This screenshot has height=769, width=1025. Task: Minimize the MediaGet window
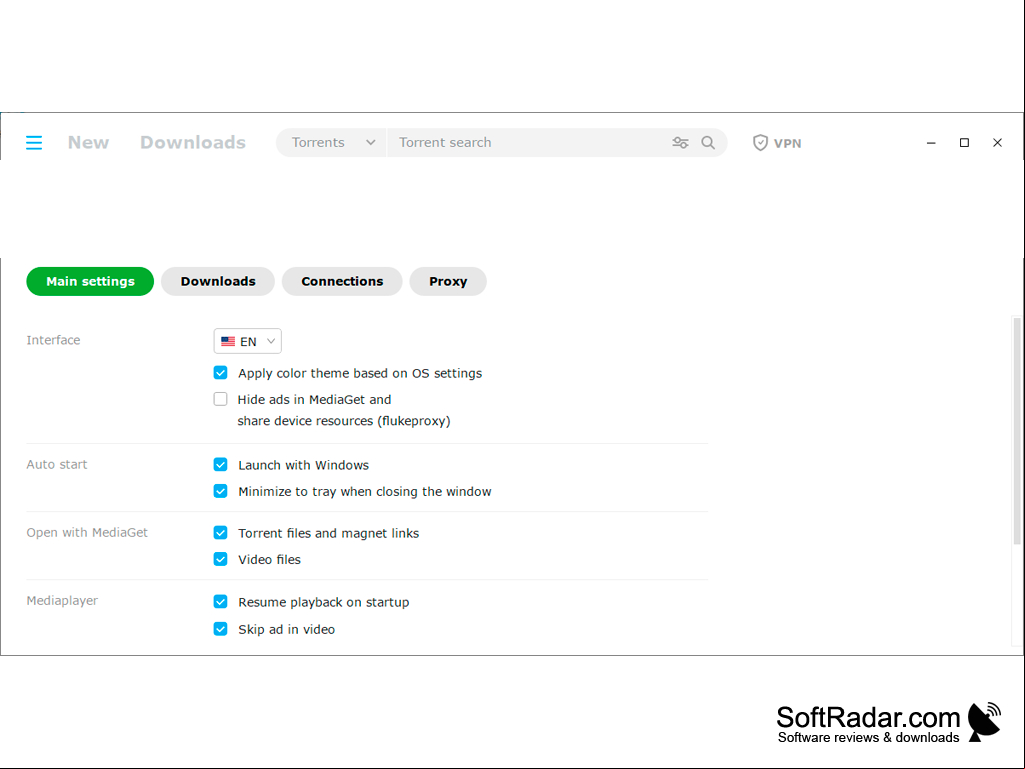(x=931, y=143)
